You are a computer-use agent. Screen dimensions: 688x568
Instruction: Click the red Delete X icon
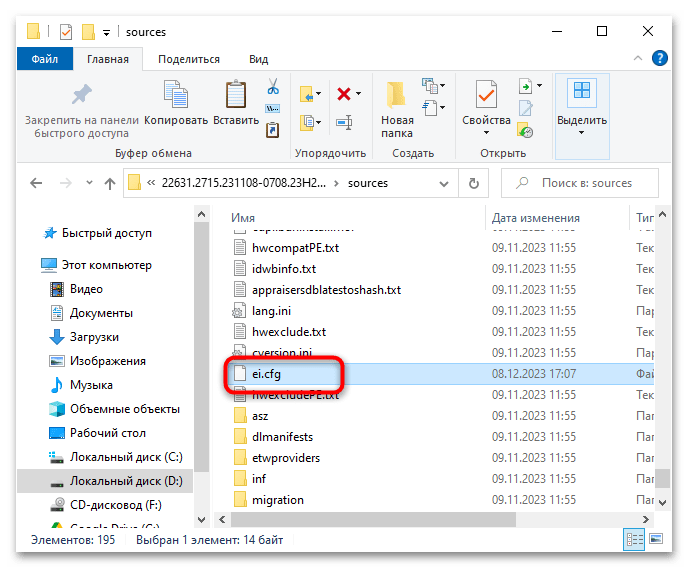click(344, 93)
